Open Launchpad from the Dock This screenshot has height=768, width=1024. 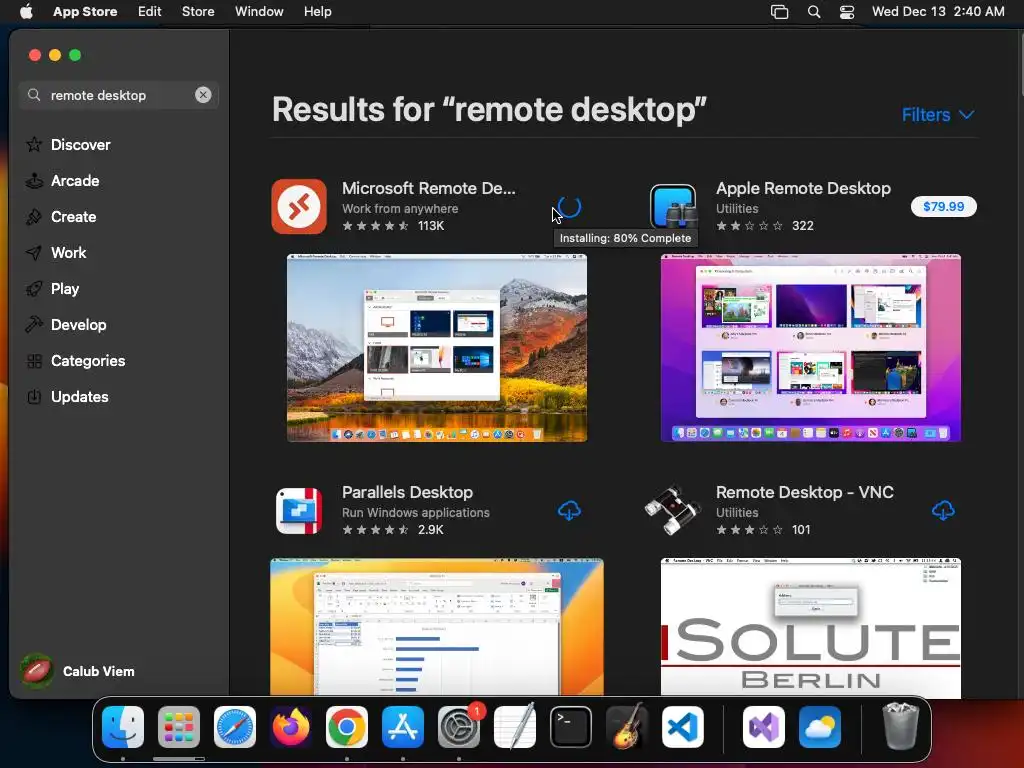click(x=179, y=727)
